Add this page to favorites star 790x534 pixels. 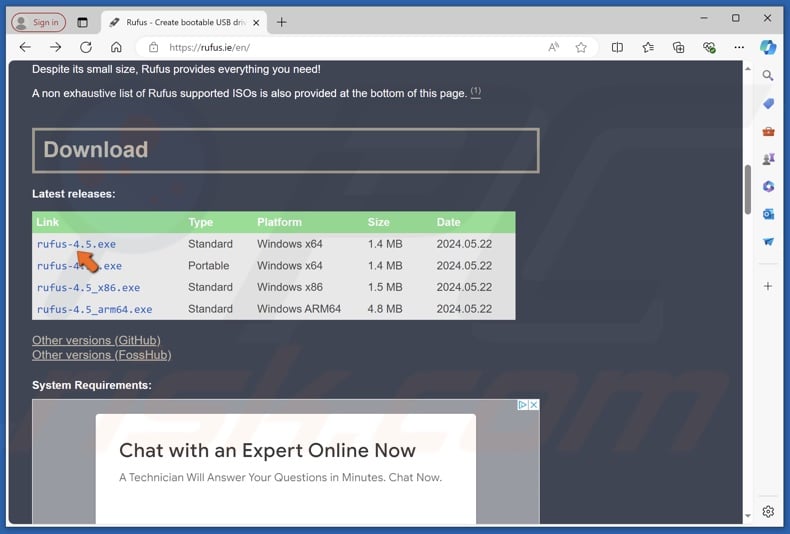(x=581, y=47)
